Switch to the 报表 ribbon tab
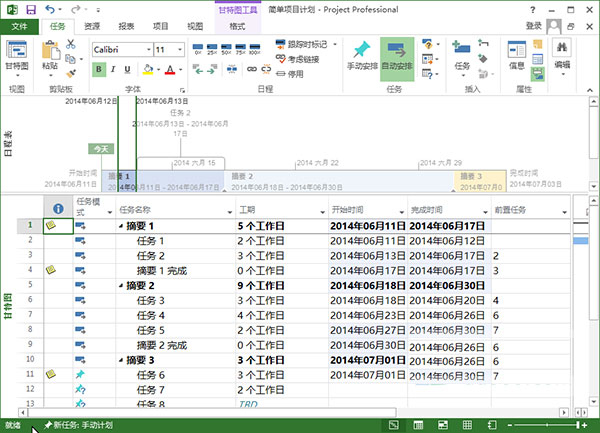Screen dimensions: 600x433 [126, 26]
